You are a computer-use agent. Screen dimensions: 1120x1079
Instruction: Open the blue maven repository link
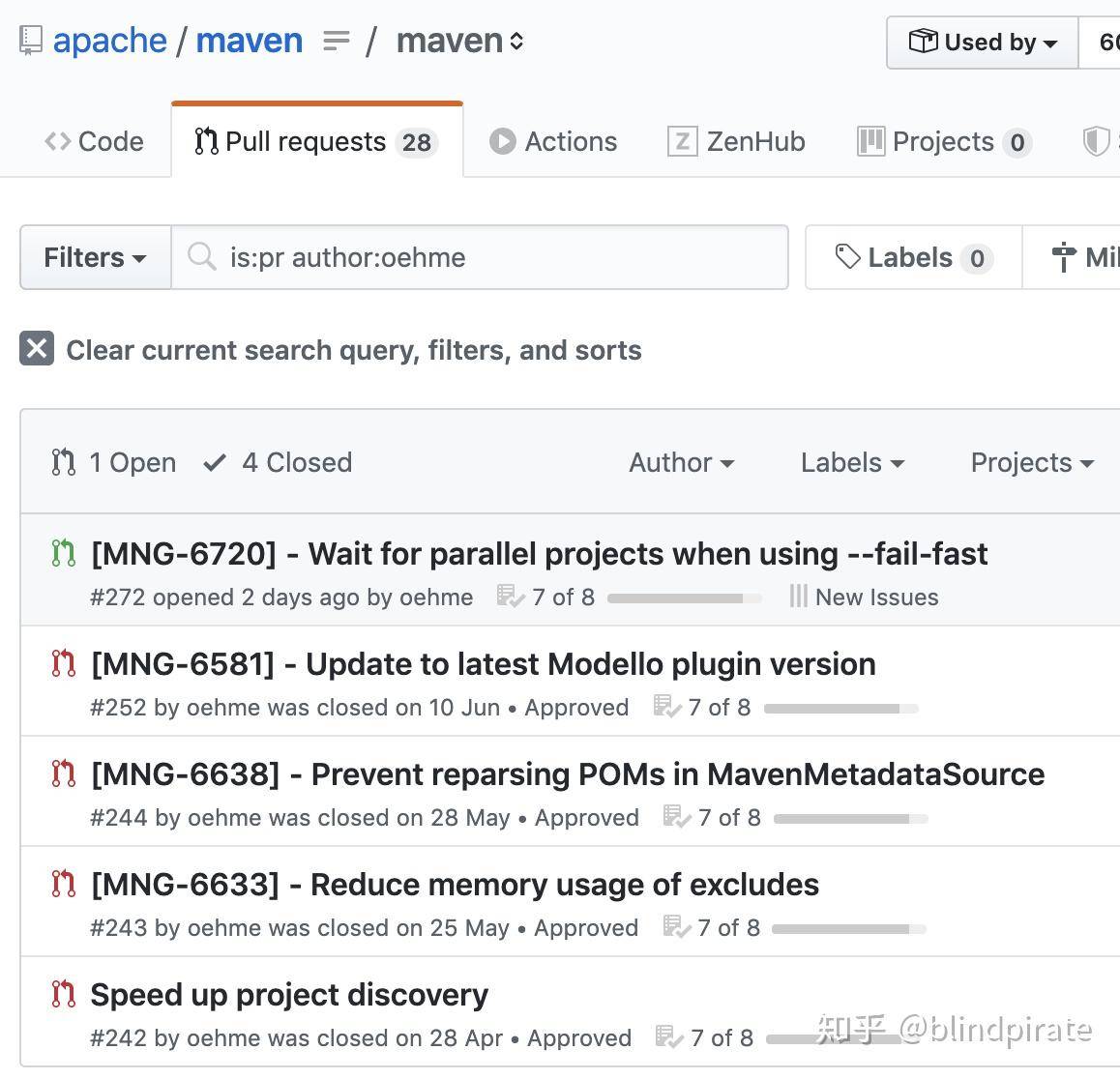pos(250,41)
